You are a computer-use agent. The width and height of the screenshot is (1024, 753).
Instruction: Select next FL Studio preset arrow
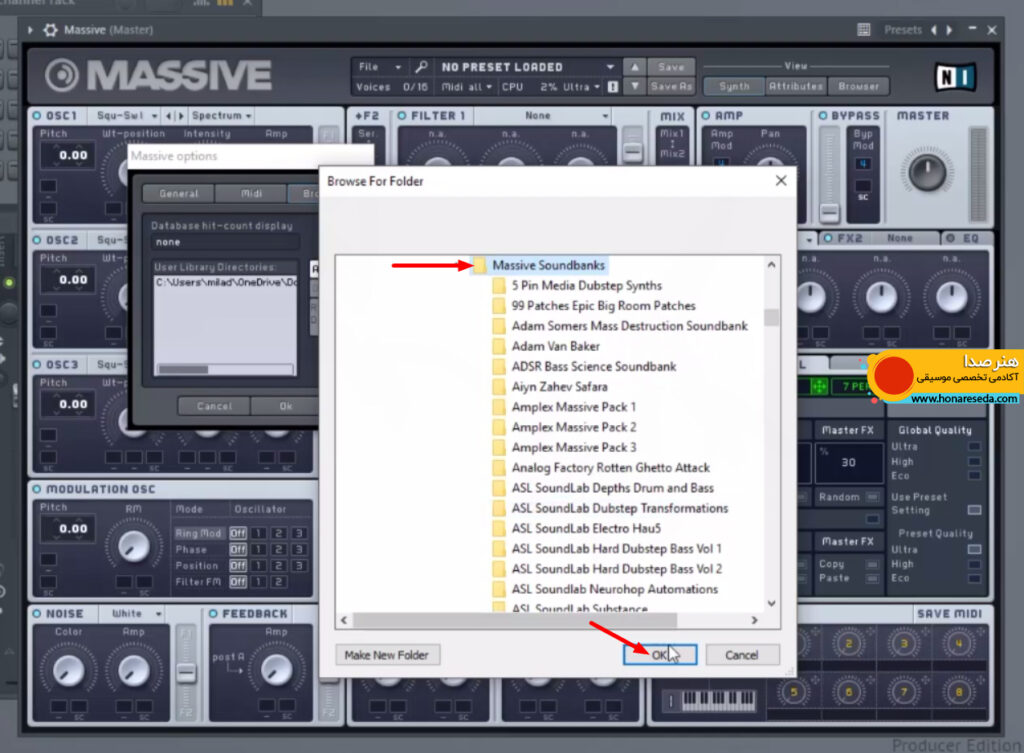pyautogui.click(x=949, y=30)
